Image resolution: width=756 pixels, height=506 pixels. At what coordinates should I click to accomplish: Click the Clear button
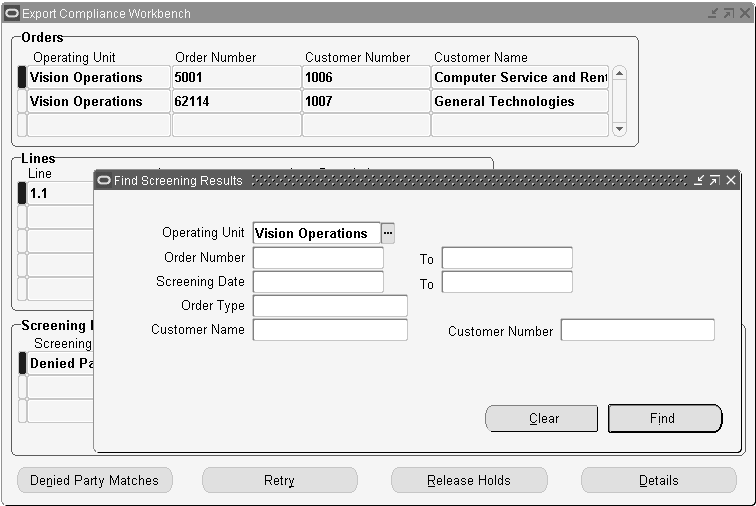coord(541,418)
